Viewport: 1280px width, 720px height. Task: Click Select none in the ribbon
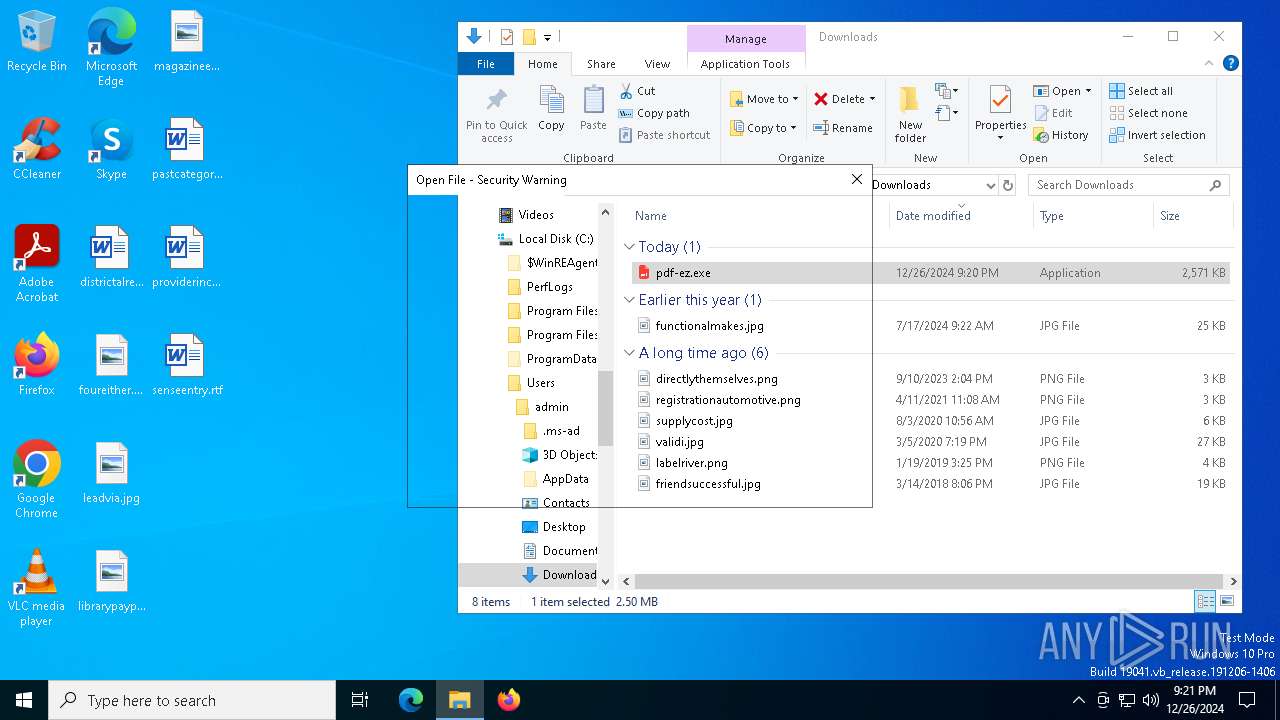point(1148,113)
